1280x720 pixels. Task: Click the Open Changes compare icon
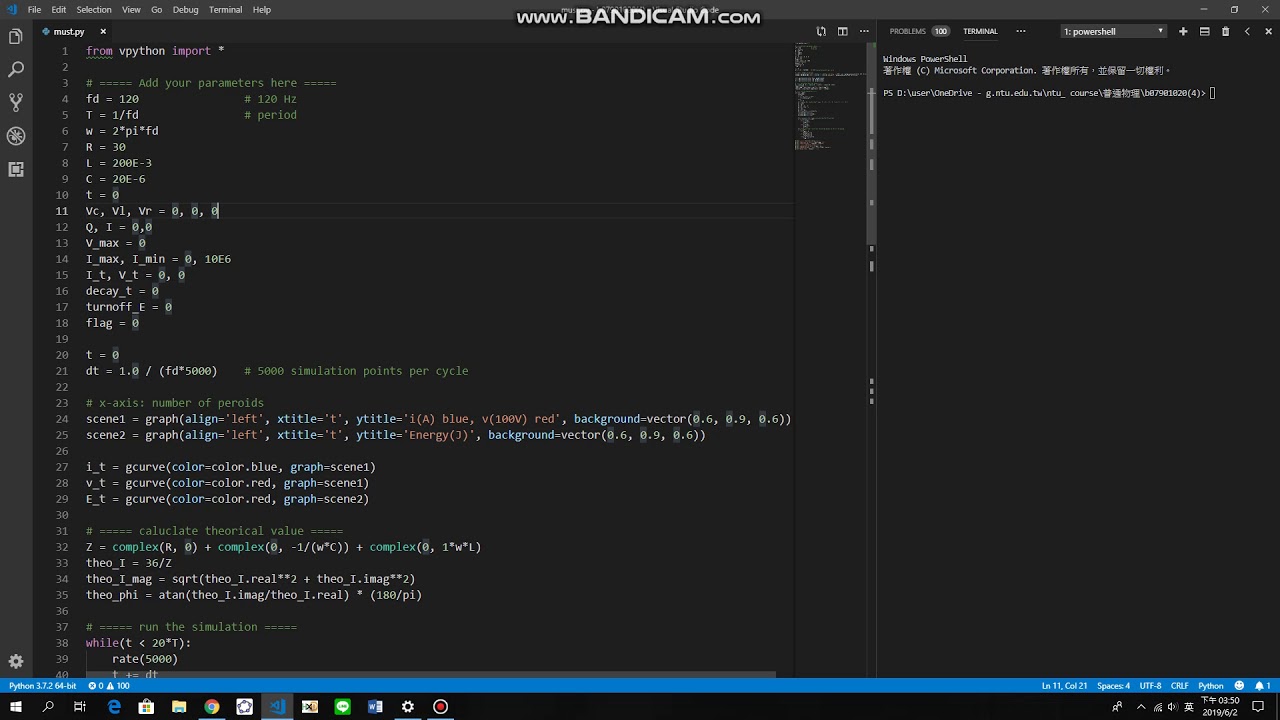tap(821, 31)
